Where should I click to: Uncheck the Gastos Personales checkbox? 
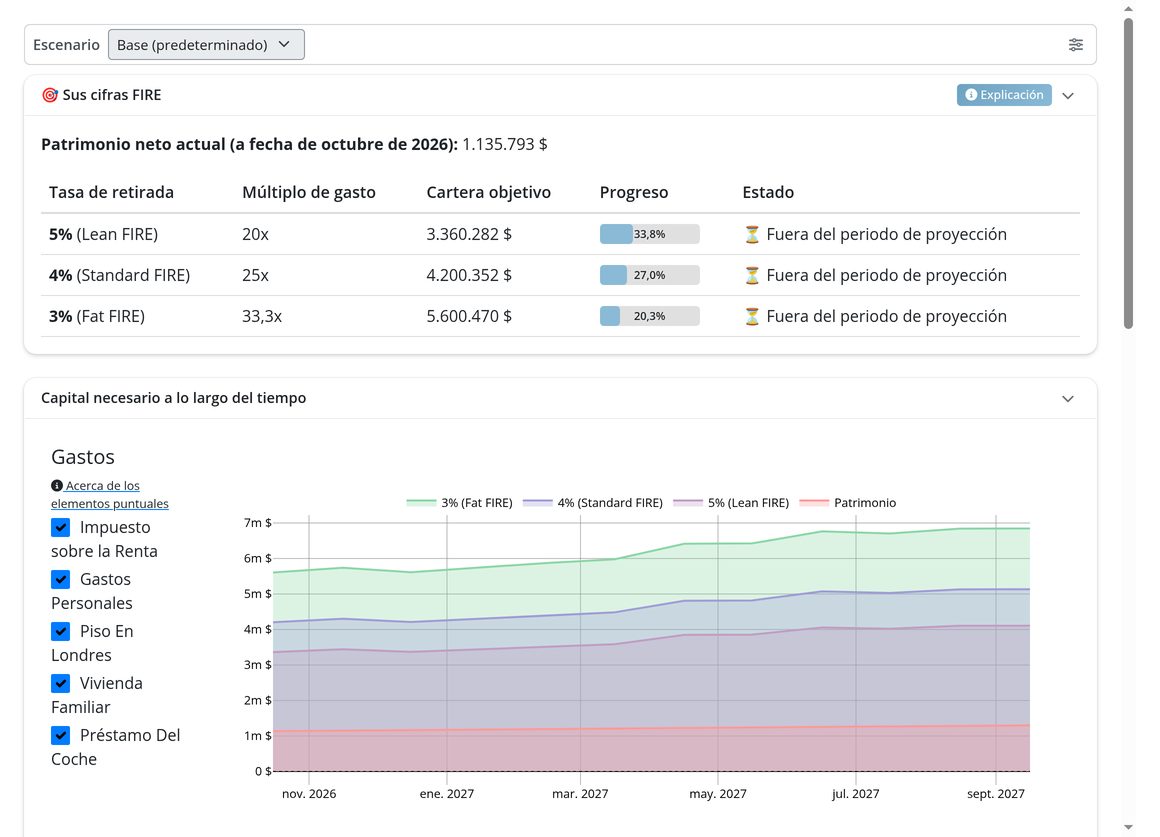click(x=61, y=579)
